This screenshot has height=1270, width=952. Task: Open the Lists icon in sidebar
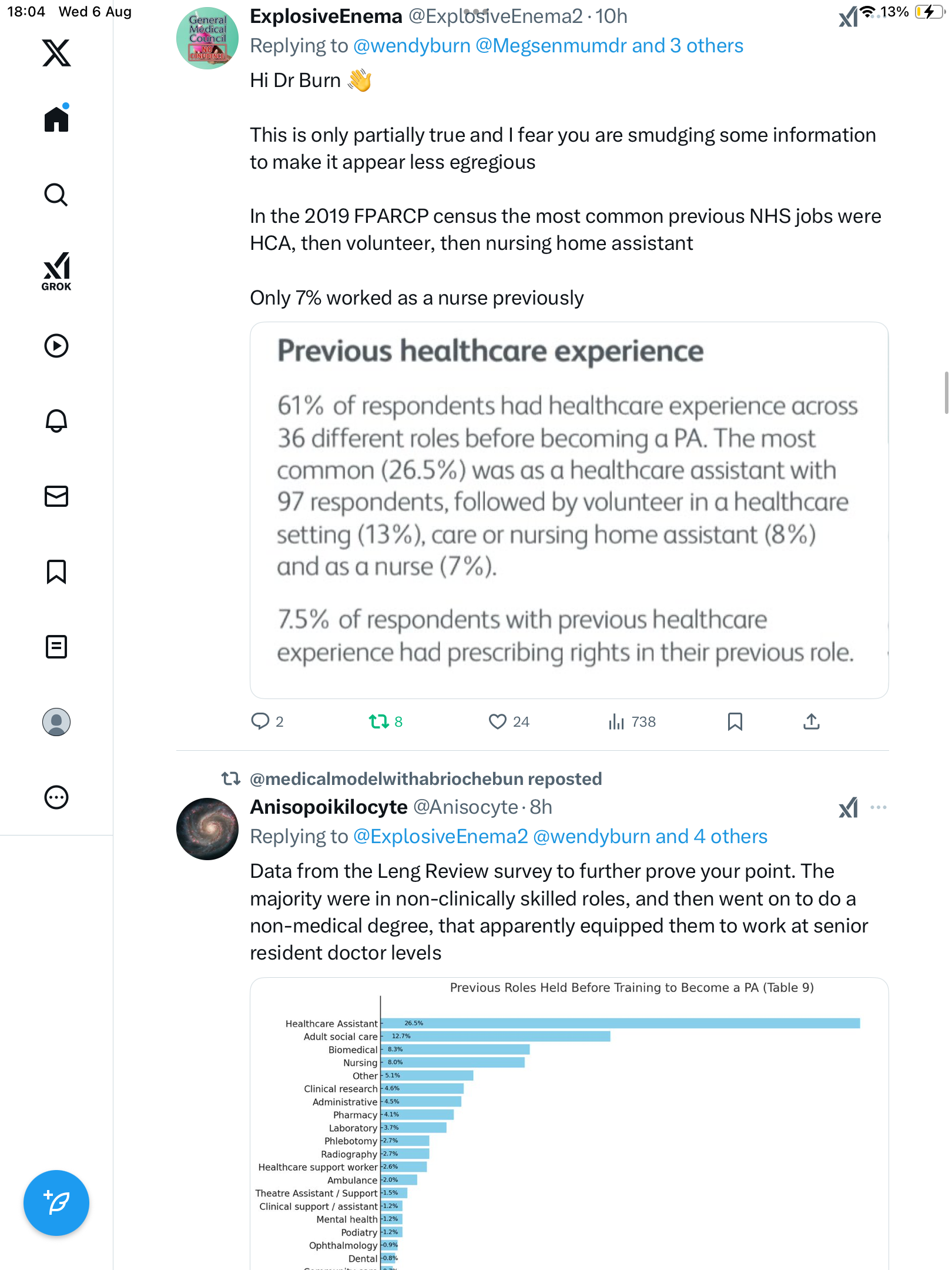[x=56, y=647]
